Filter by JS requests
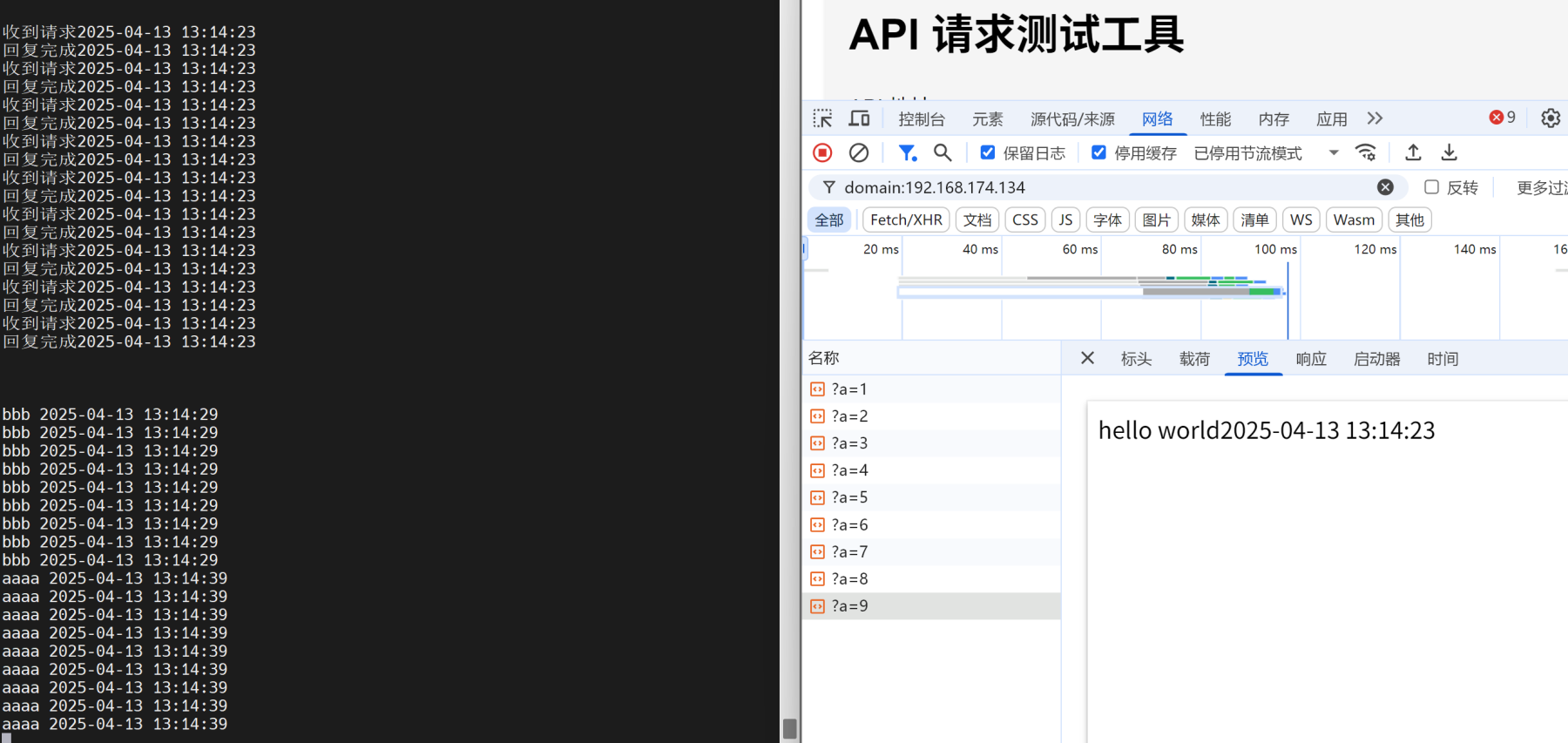This screenshot has width=1568, height=743. point(1066,220)
